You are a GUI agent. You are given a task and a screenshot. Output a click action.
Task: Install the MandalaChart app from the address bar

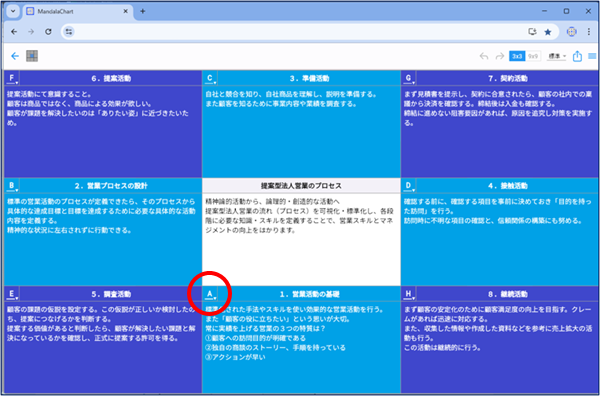coord(532,32)
